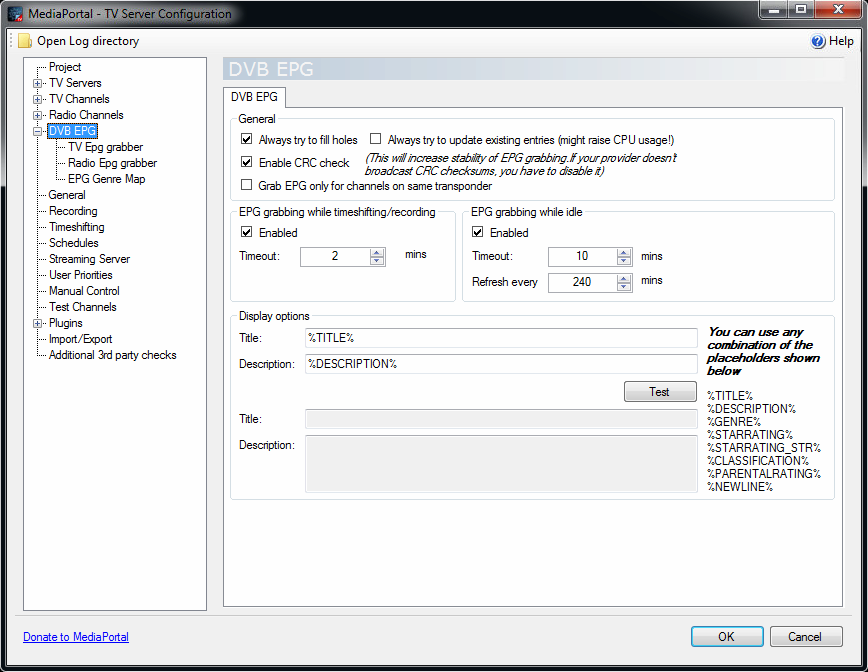The width and height of the screenshot is (868, 672).
Task: Expand the Plugins tree node
Action: [38, 324]
